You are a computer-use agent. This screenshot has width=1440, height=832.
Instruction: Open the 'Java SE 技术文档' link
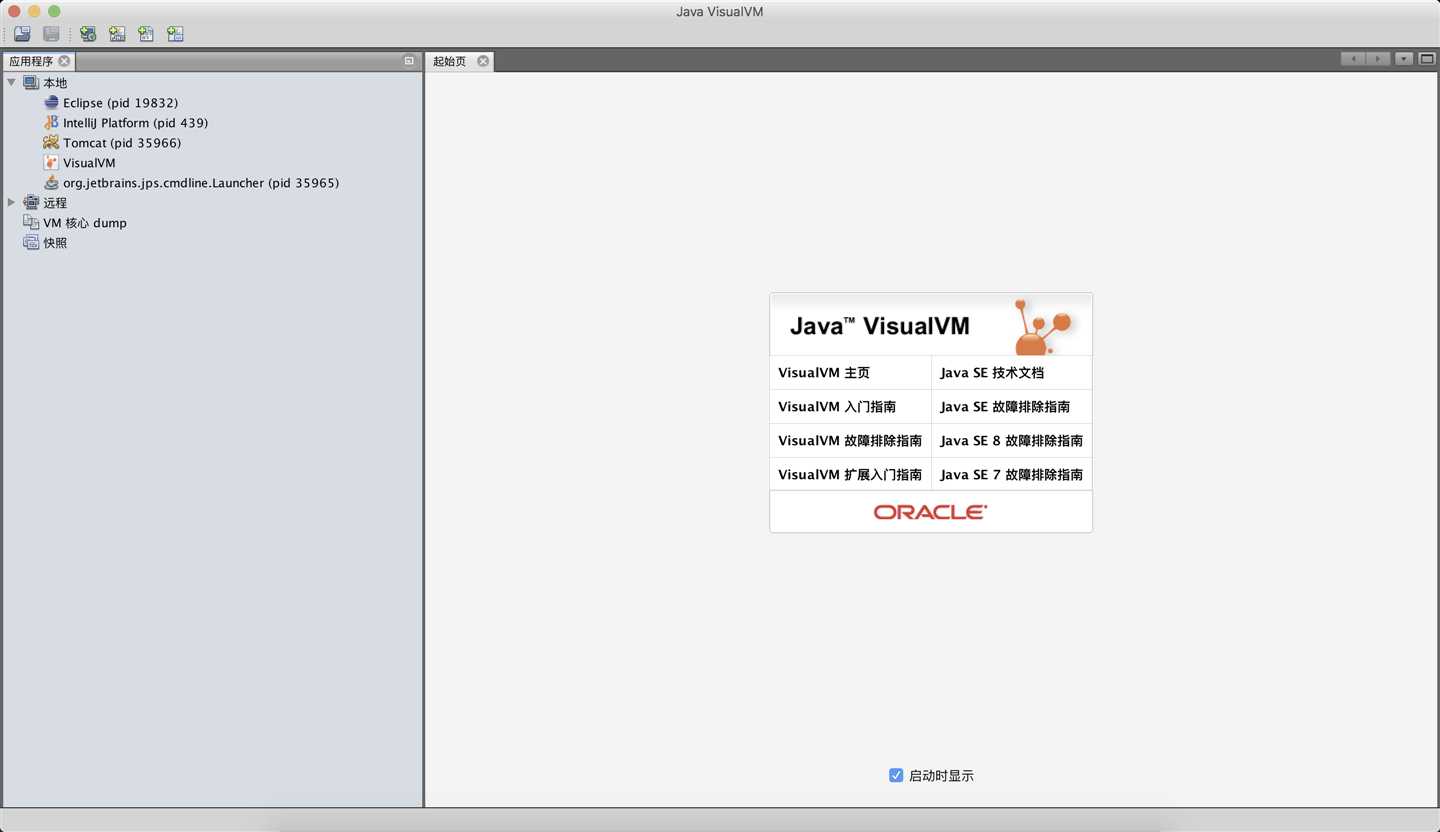pos(992,373)
